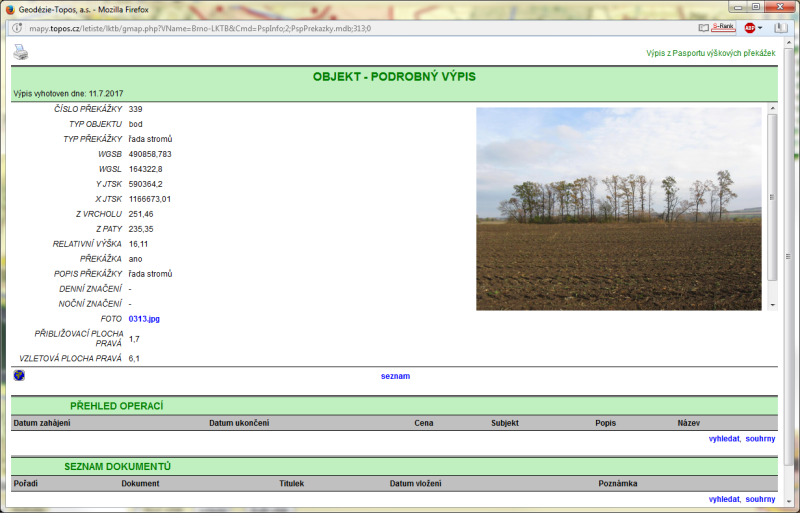
Task: Click the tree row obstacle photo
Action: (x=618, y=209)
